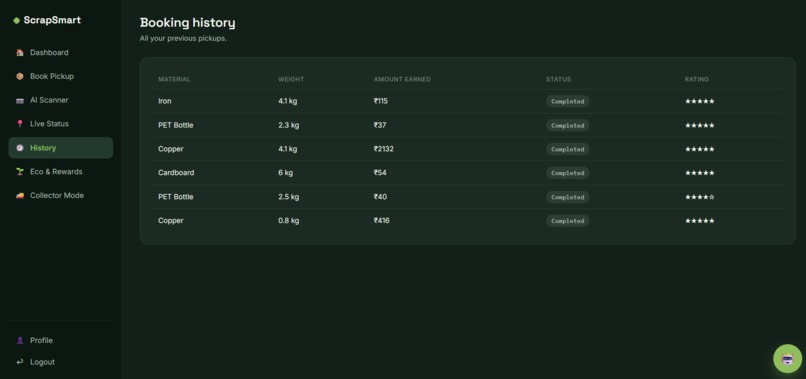
Task: Click the Completed badge for Iron
Action: [567, 101]
